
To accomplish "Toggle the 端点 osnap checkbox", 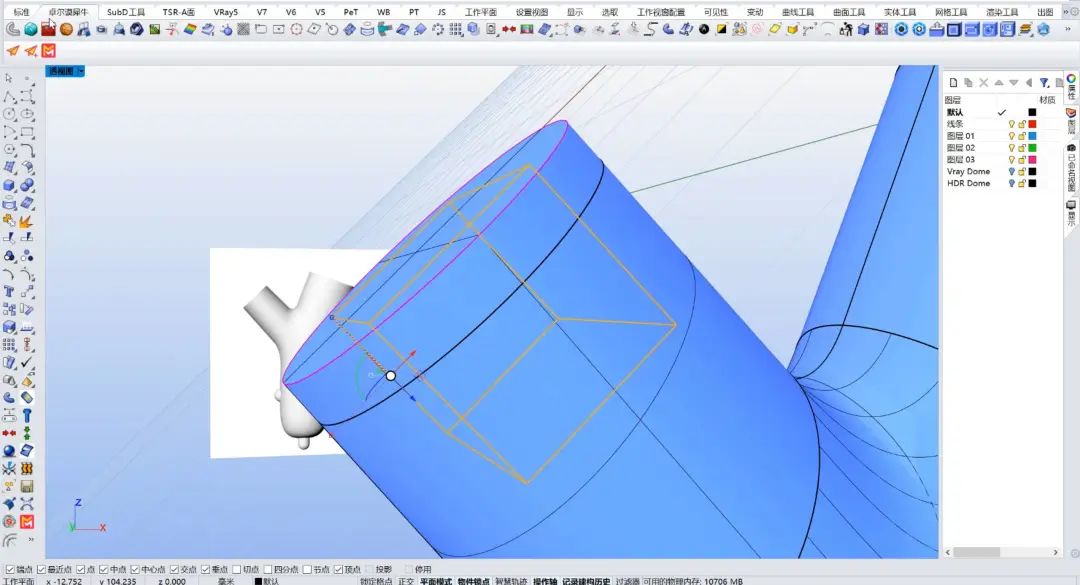I will [x=10, y=569].
